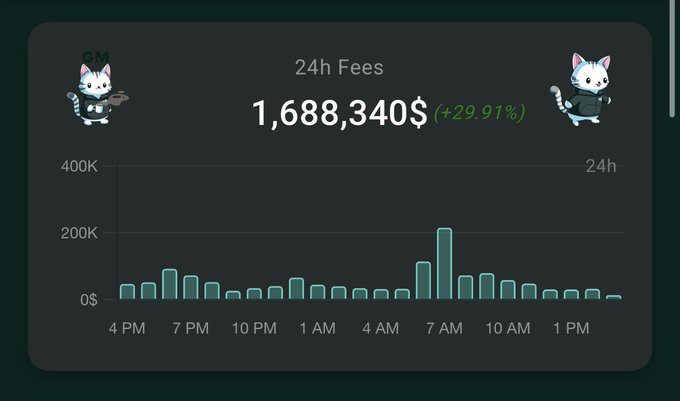Viewport: 680px width, 401px height.
Task: Click the 0$ y-axis label
Action: click(89, 300)
